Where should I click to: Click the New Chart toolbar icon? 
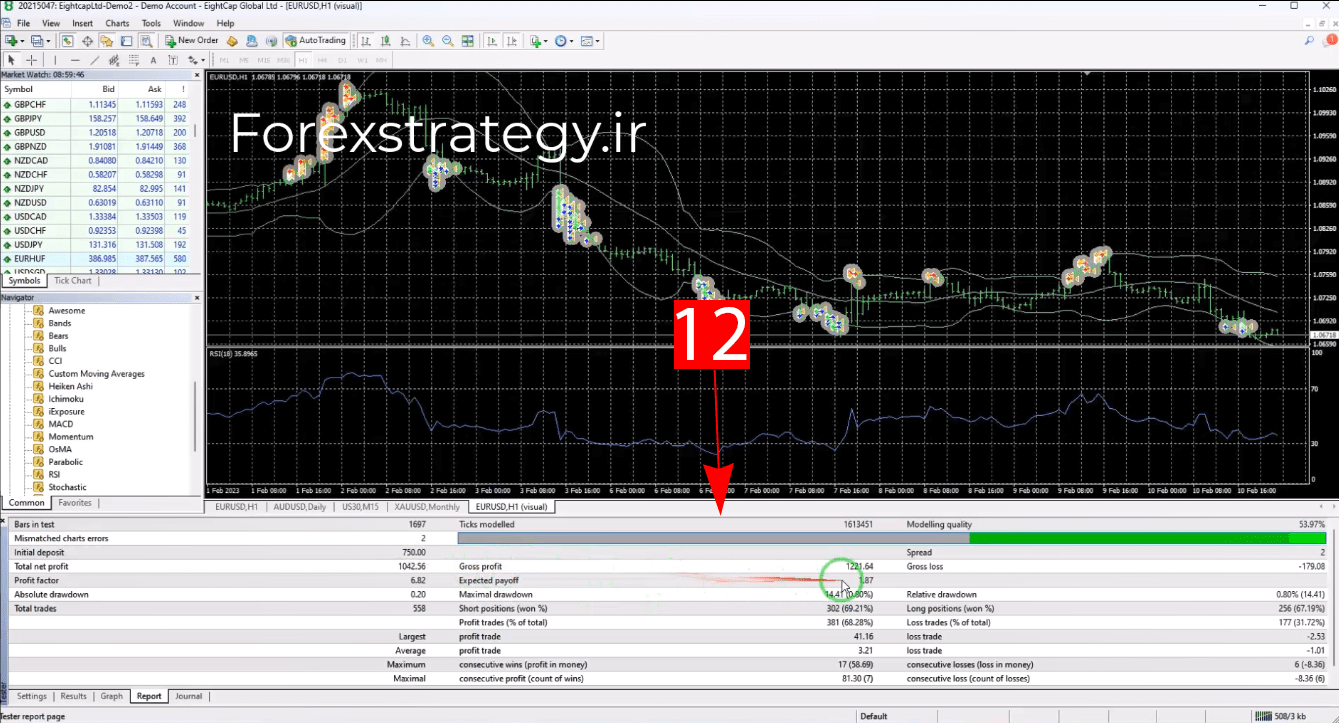coord(11,41)
